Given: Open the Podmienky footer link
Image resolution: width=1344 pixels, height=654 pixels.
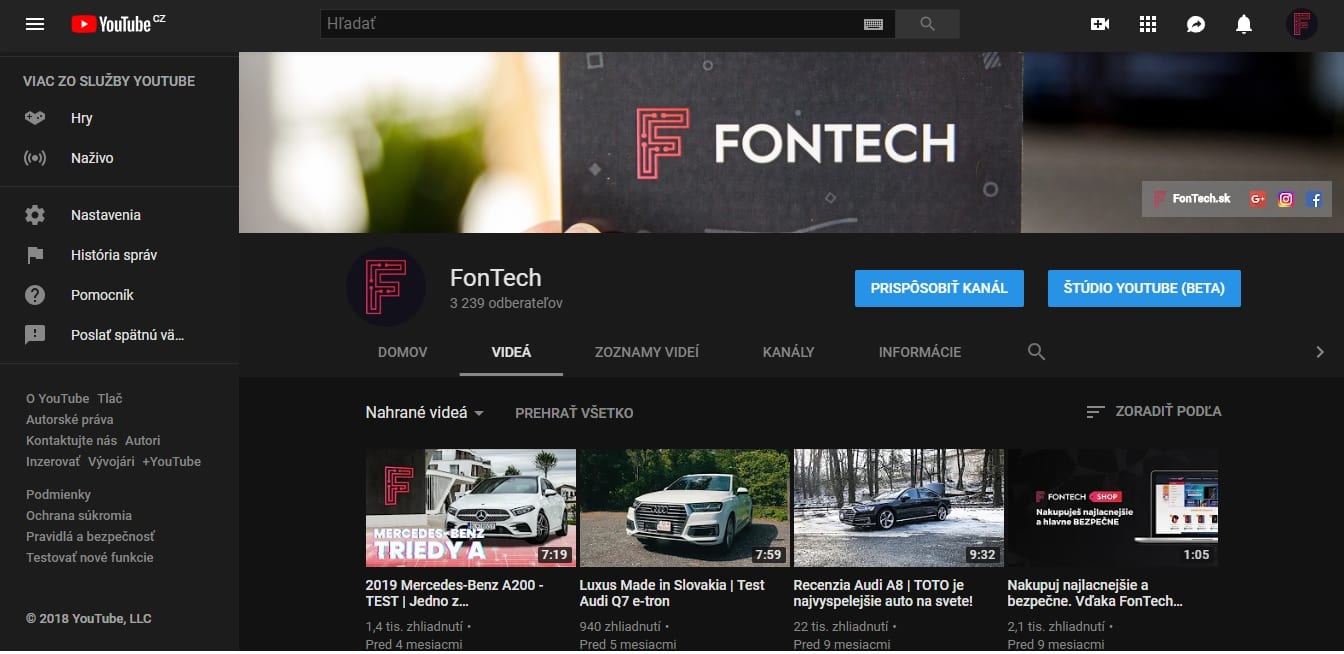Looking at the screenshot, I should (x=58, y=494).
